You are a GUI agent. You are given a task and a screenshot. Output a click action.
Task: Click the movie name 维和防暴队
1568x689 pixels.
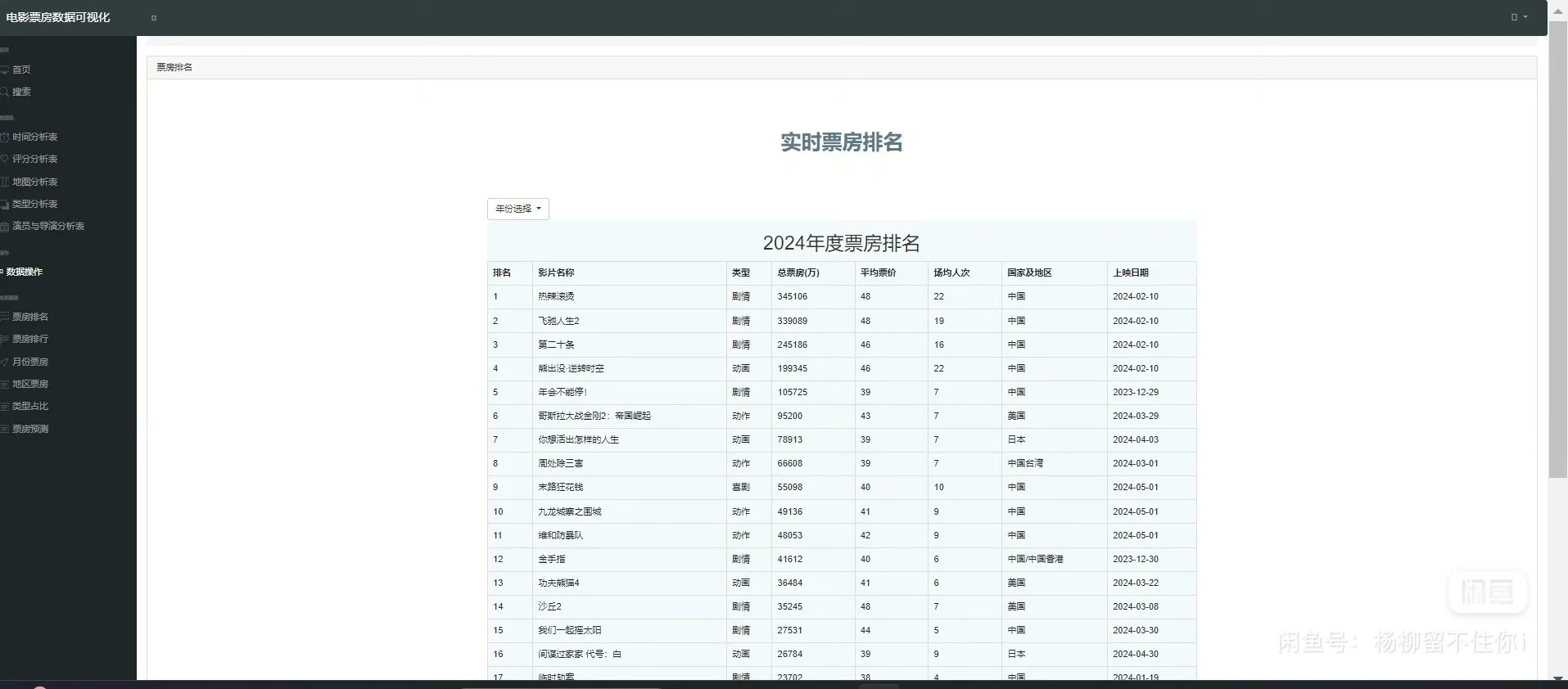point(561,536)
